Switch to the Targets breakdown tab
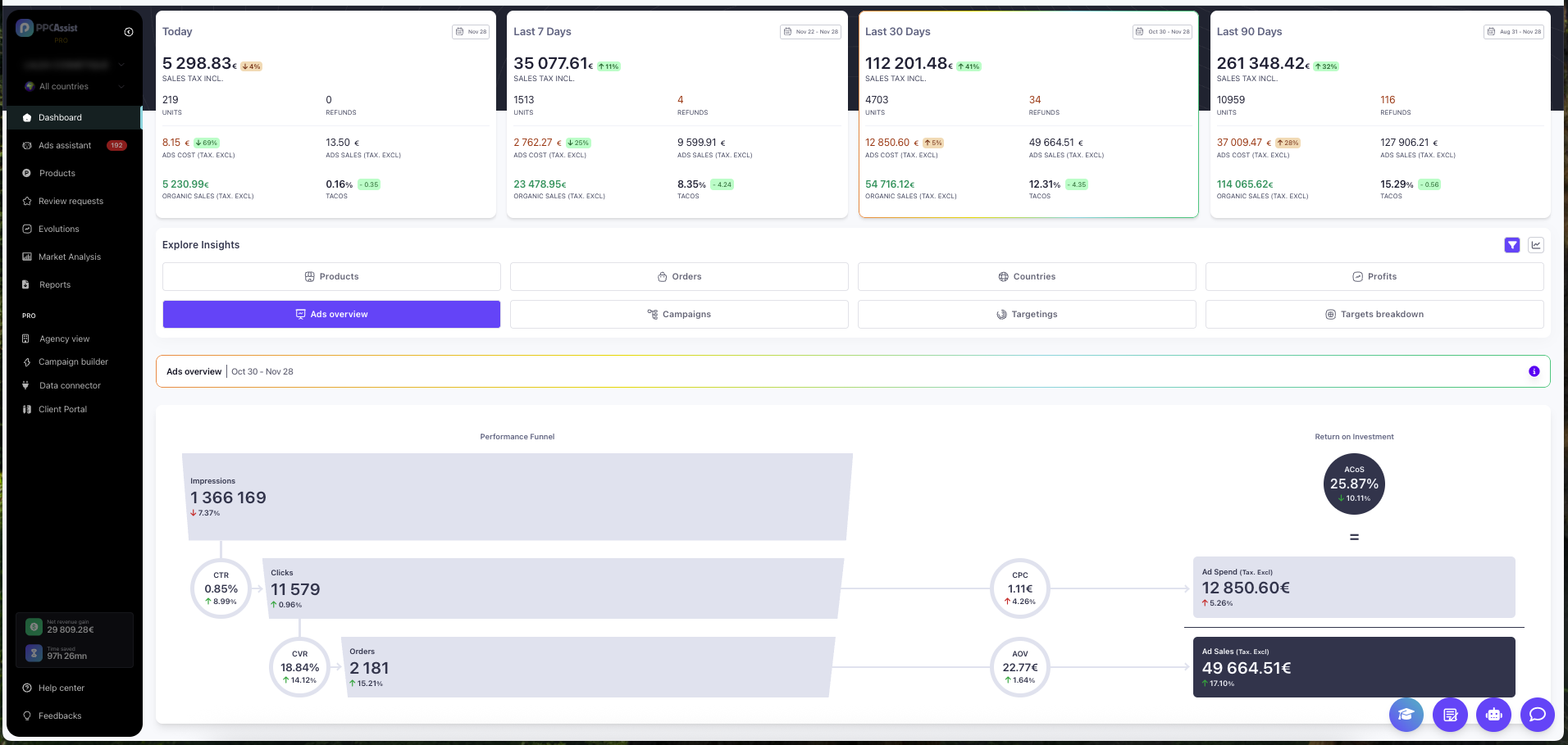The width and height of the screenshot is (1568, 745). (x=1374, y=315)
